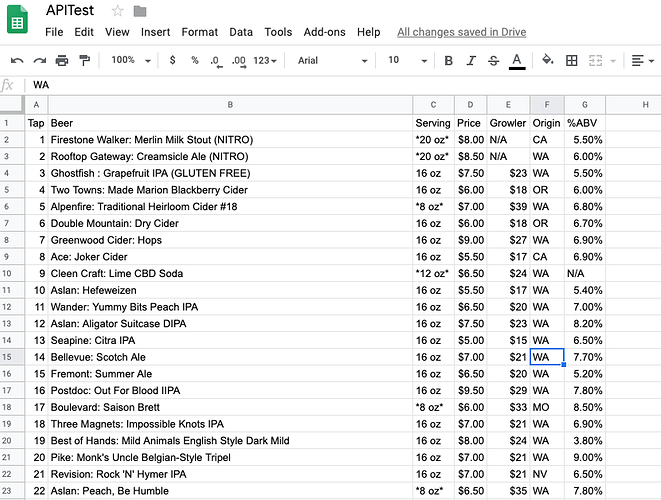The image size is (661, 500).
Task: Click the Undo arrow icon
Action: (x=17, y=61)
